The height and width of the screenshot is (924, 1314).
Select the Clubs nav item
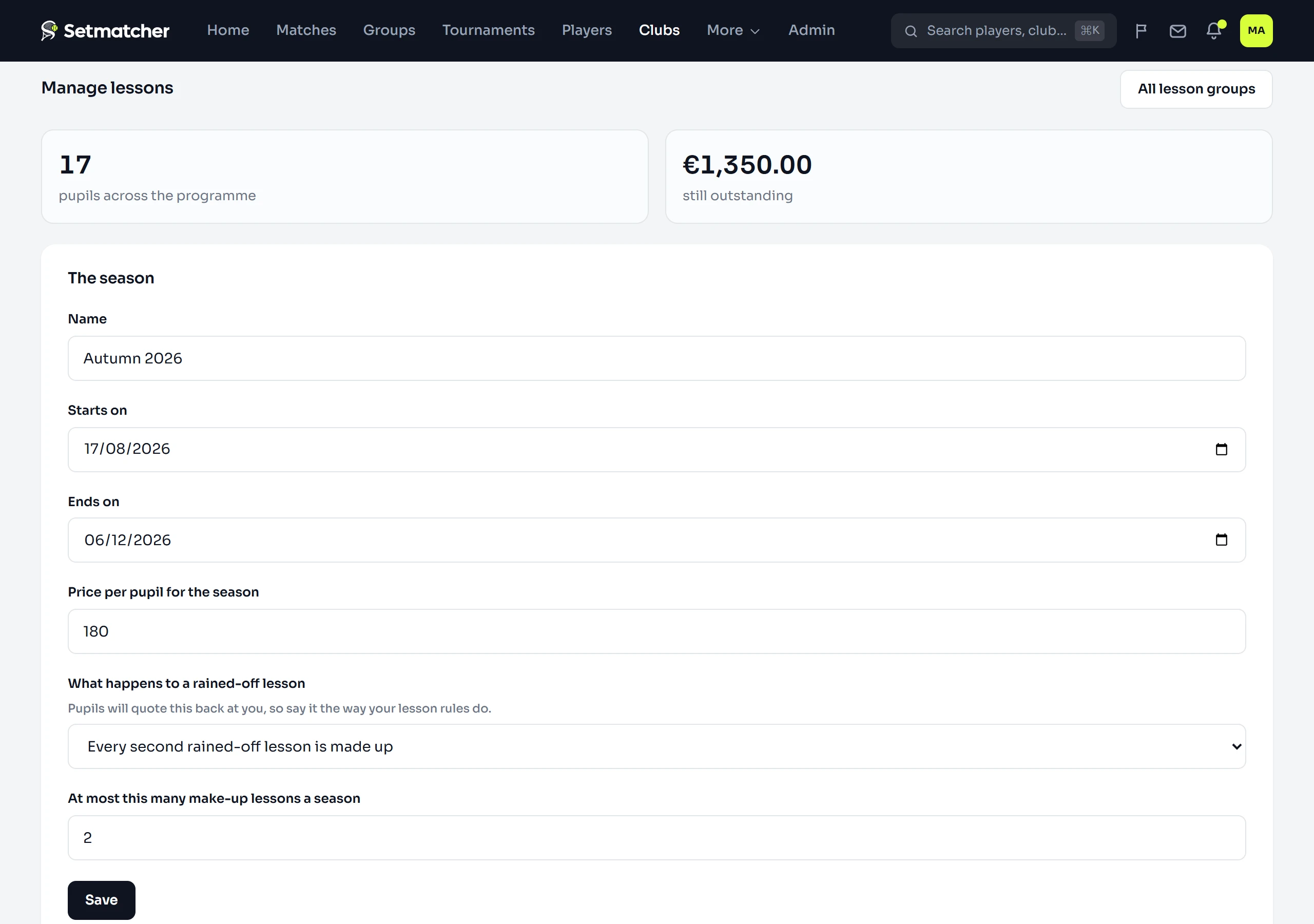pos(659,30)
